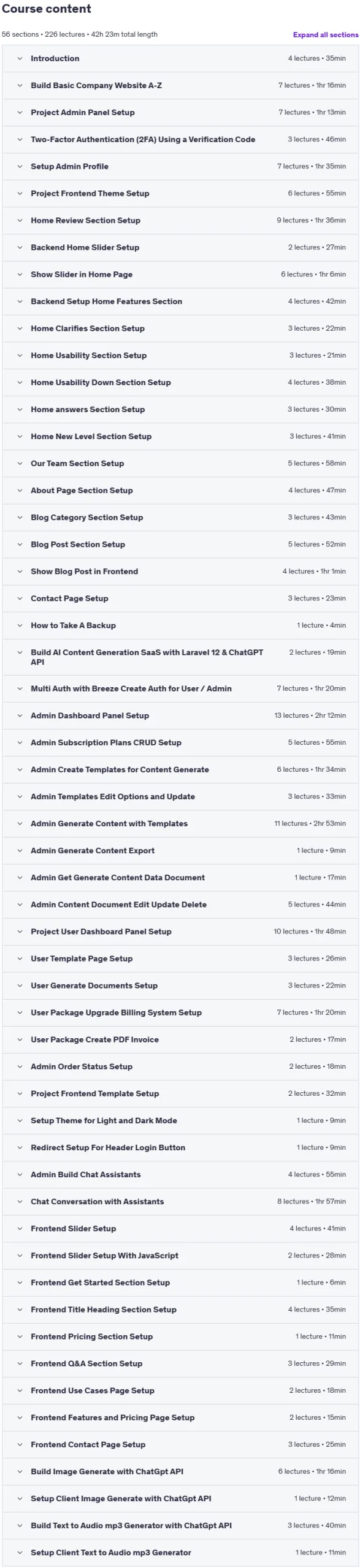Expand Two-Factor Authentication (2FA) section chevron
Image resolution: width=360 pixels, height=1568 pixels.
(20, 140)
